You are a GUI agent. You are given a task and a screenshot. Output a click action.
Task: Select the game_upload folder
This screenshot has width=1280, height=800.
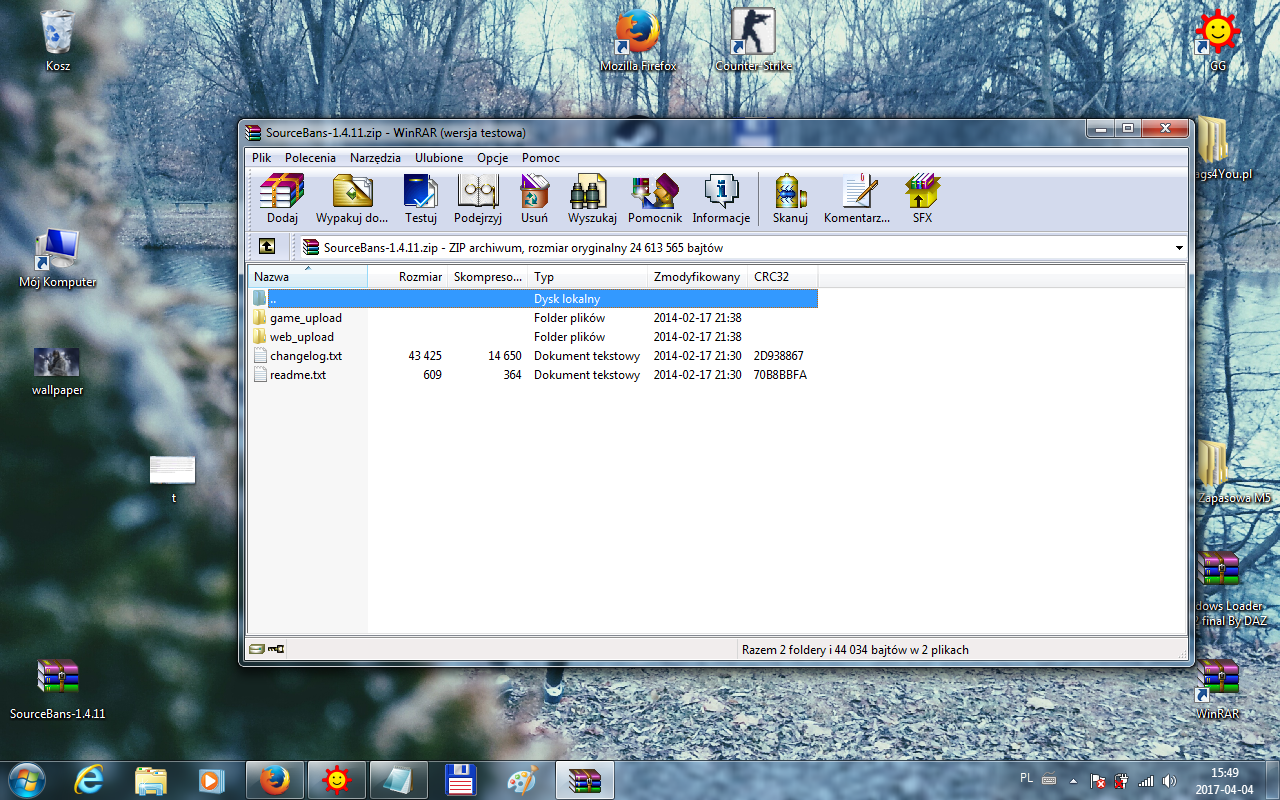coord(305,318)
